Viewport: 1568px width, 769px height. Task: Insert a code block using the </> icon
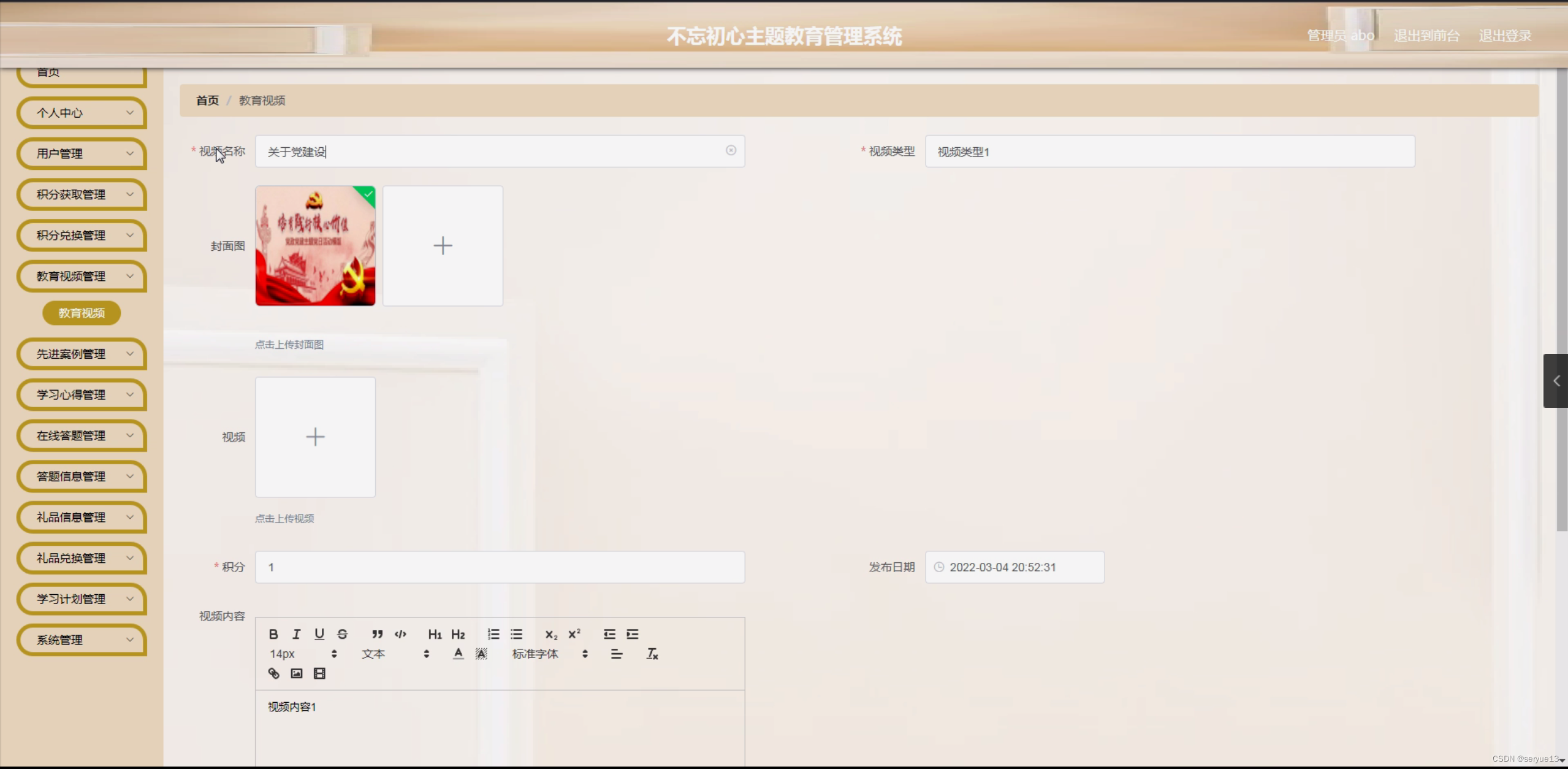400,634
